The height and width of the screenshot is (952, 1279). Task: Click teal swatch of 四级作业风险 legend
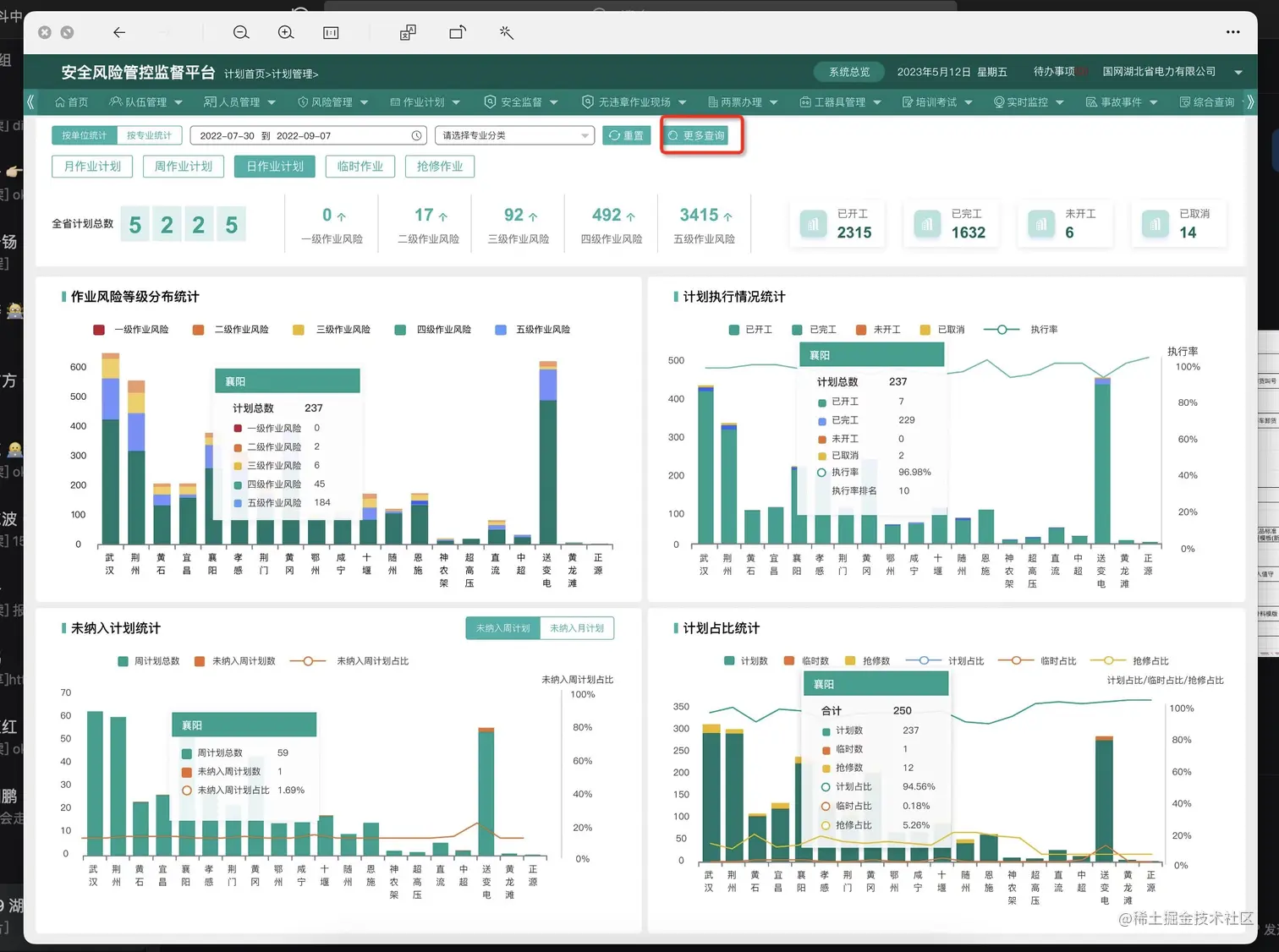click(x=400, y=330)
